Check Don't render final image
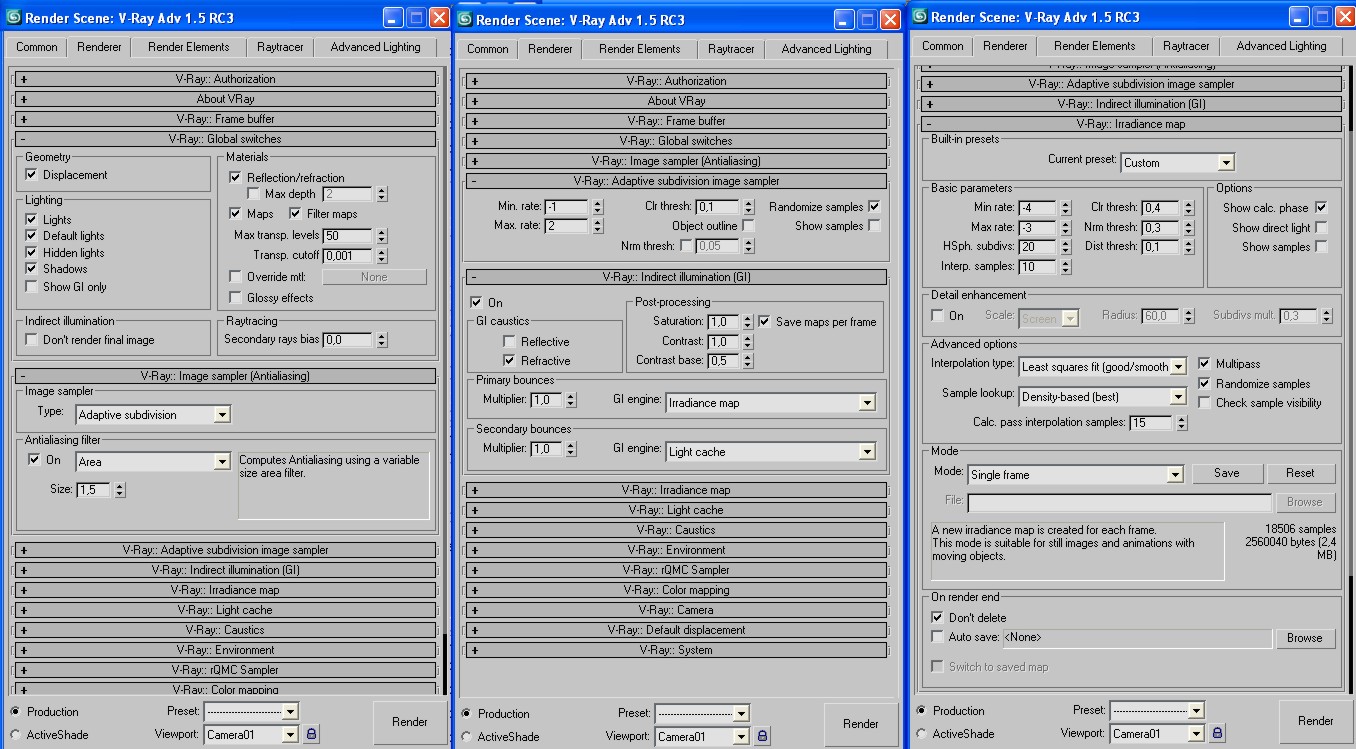 point(31,340)
